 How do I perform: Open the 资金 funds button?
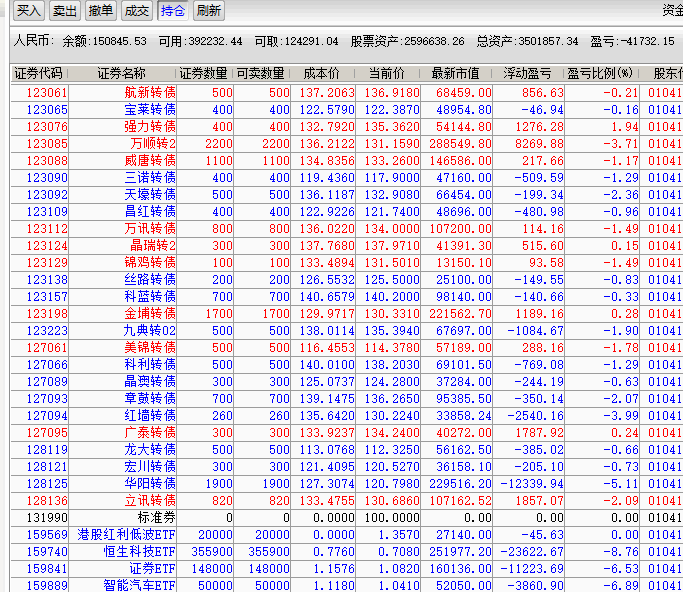pyautogui.click(x=672, y=11)
